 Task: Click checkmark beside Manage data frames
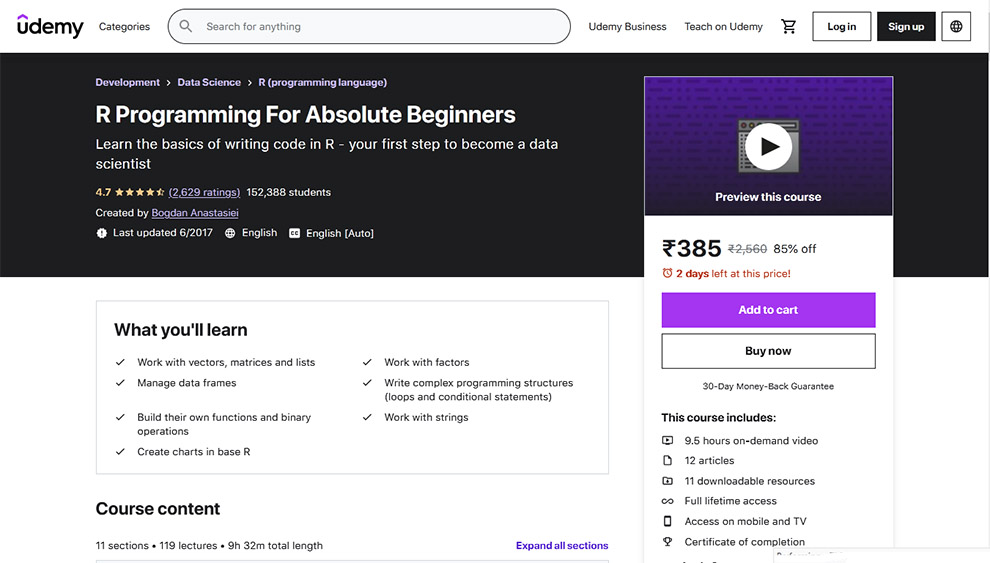point(120,382)
